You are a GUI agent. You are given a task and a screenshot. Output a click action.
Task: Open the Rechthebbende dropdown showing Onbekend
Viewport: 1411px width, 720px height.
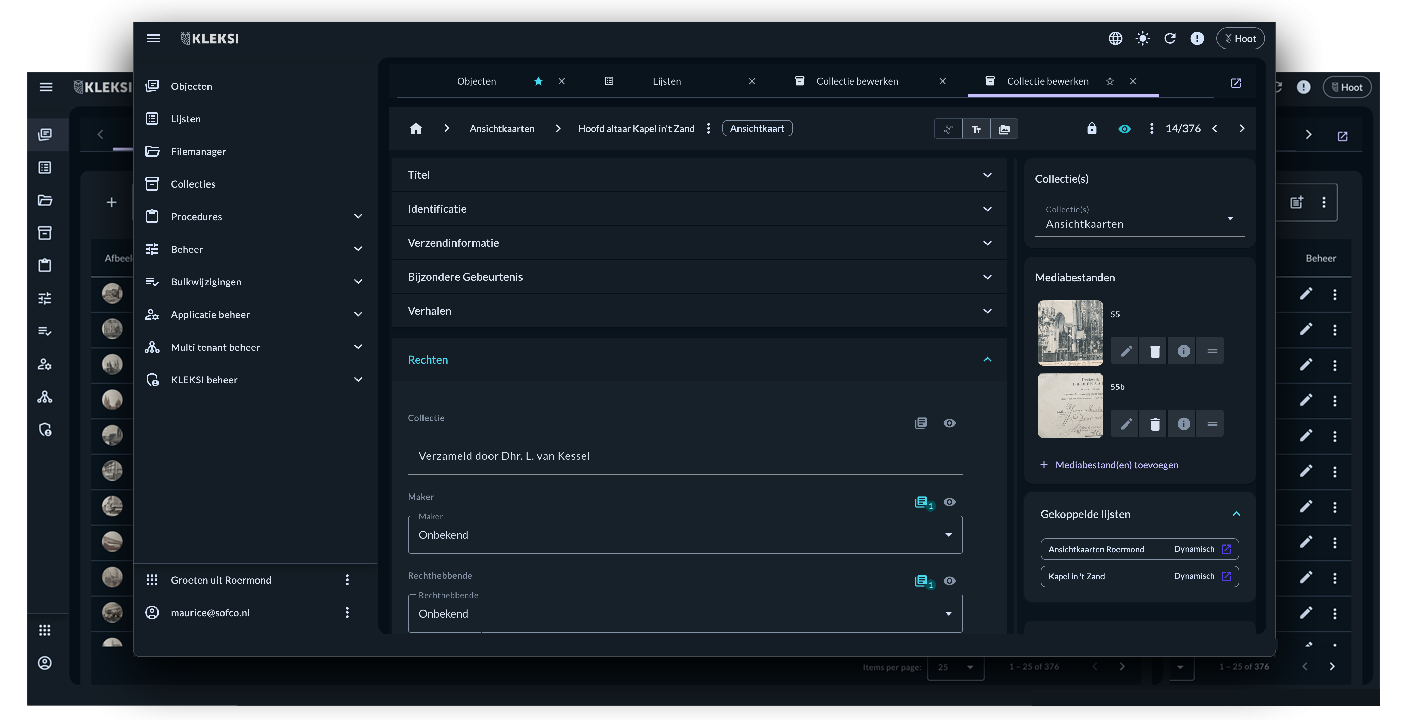click(685, 614)
